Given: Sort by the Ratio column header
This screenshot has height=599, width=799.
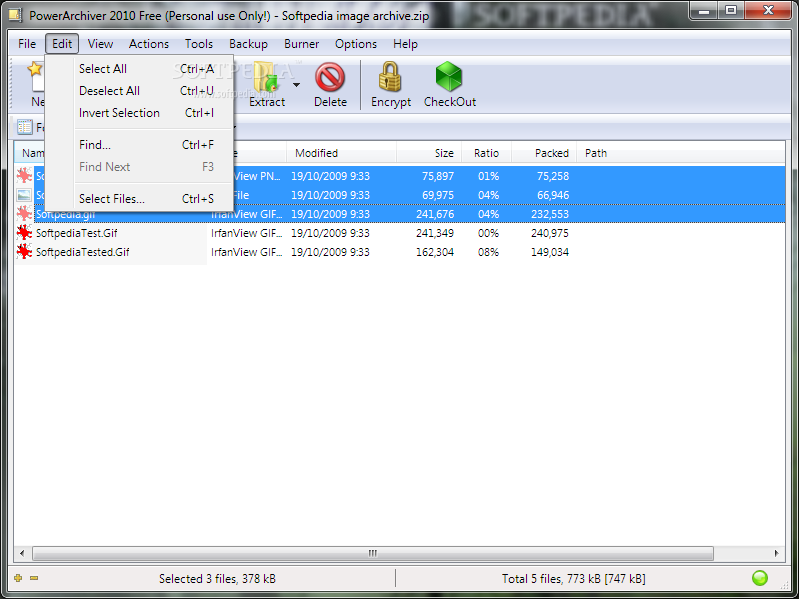Looking at the screenshot, I should tap(487, 153).
